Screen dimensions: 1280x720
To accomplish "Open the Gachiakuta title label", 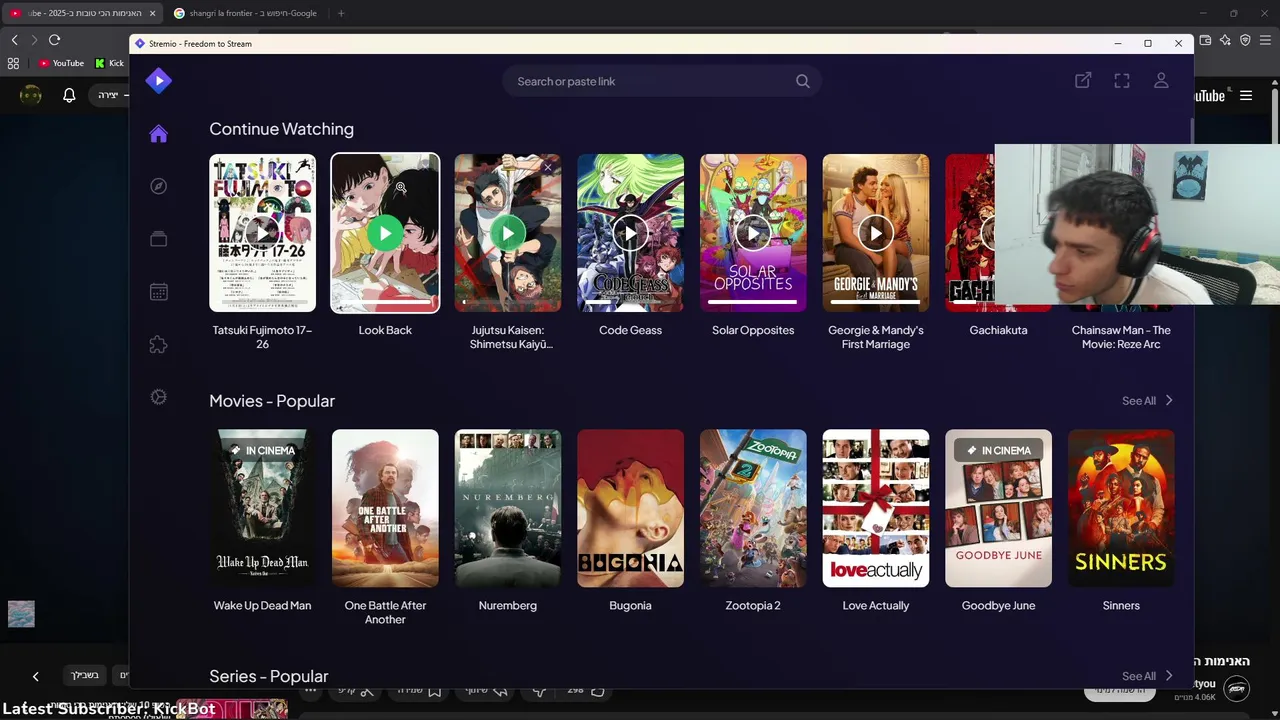I will coord(998,330).
